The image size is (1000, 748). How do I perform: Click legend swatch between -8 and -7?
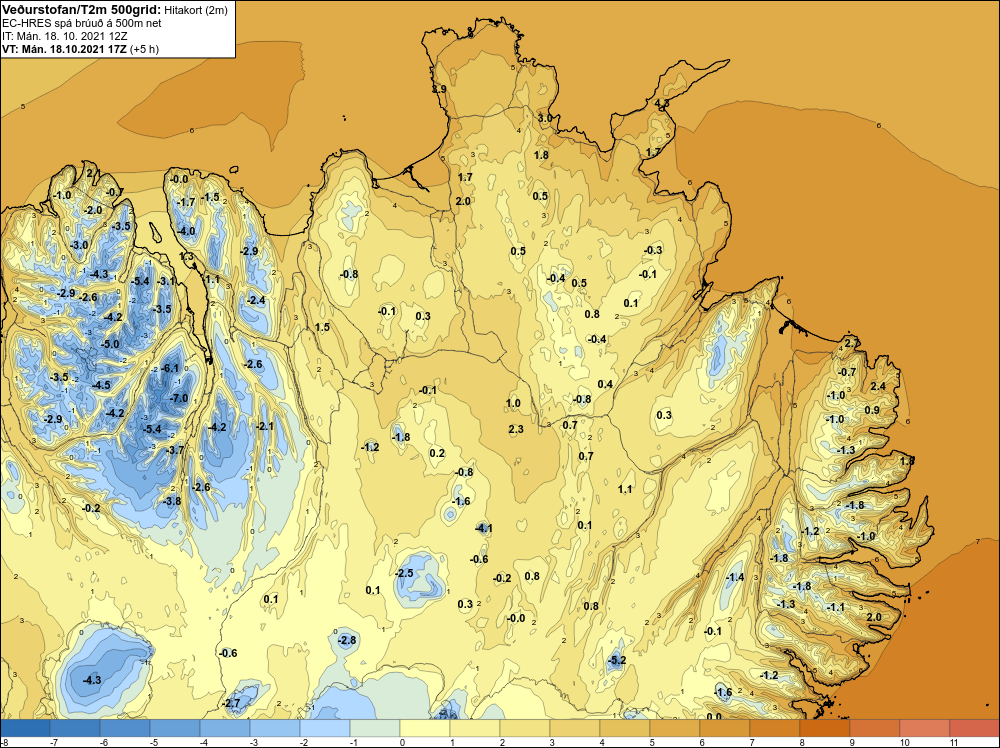[x=25, y=728]
